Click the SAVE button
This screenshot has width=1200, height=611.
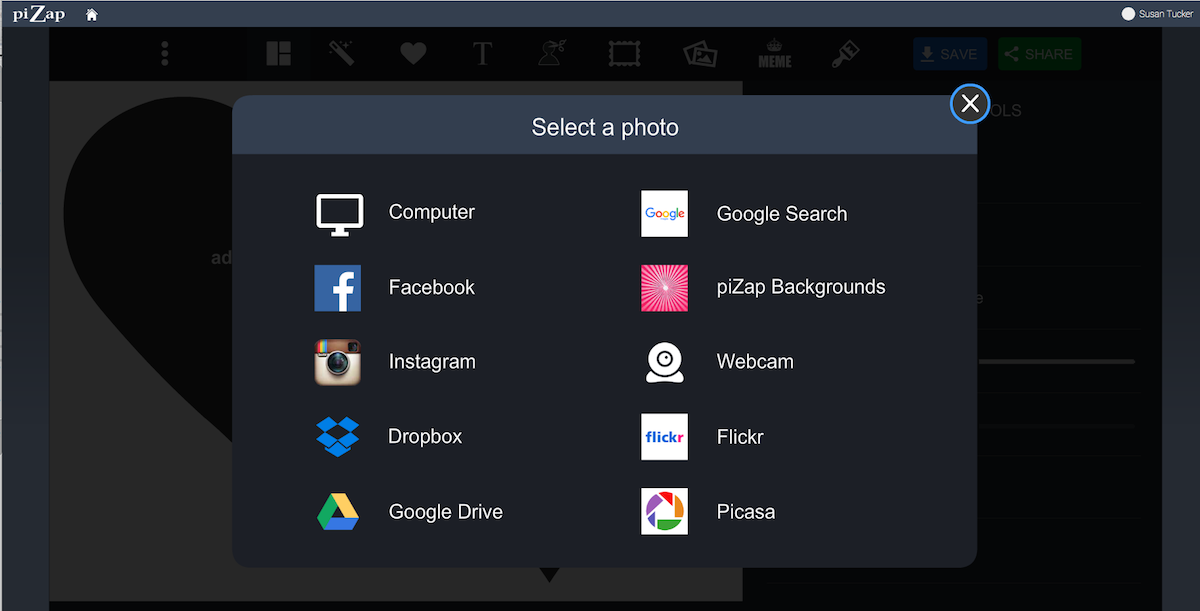pos(950,55)
